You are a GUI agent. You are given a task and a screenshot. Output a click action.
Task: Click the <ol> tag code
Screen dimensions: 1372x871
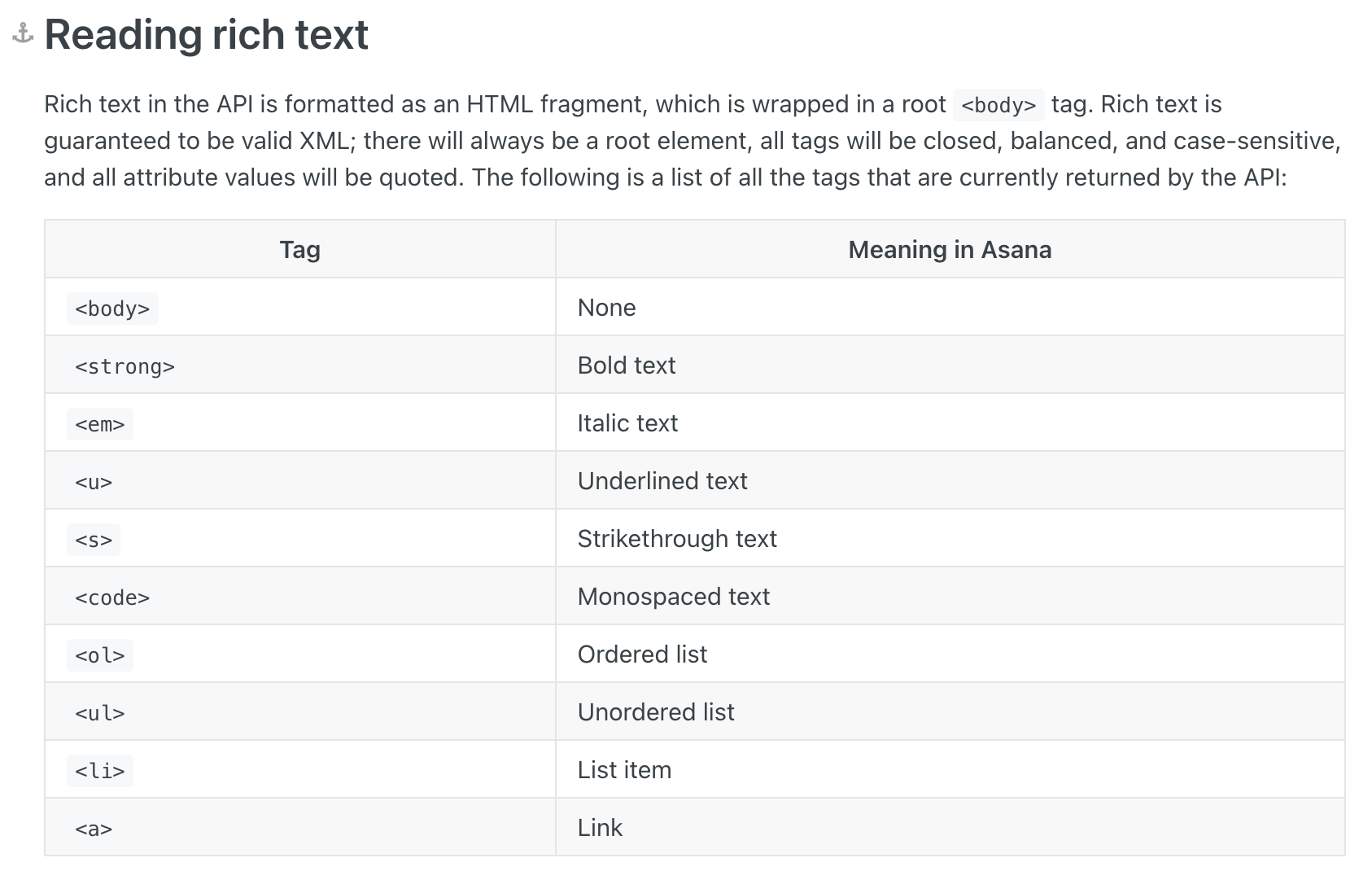(x=99, y=655)
